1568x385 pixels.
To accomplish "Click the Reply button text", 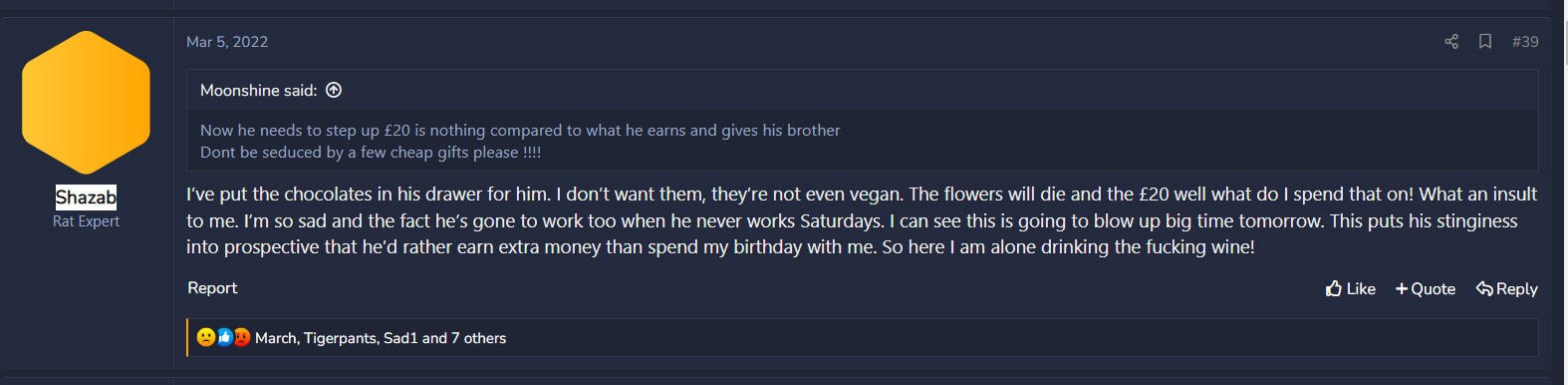I will point(1516,288).
